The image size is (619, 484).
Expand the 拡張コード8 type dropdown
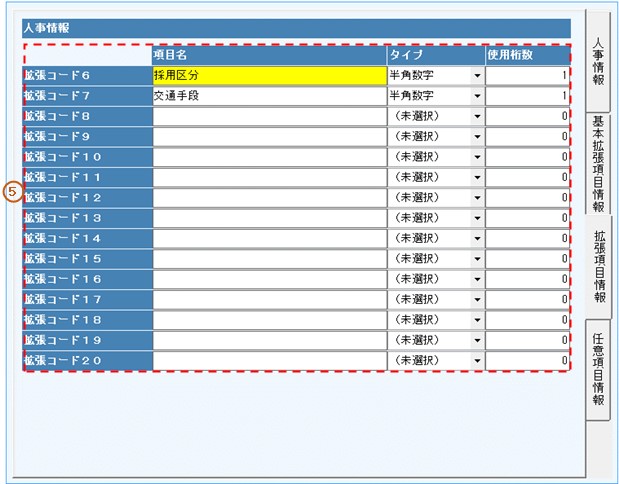coord(477,116)
